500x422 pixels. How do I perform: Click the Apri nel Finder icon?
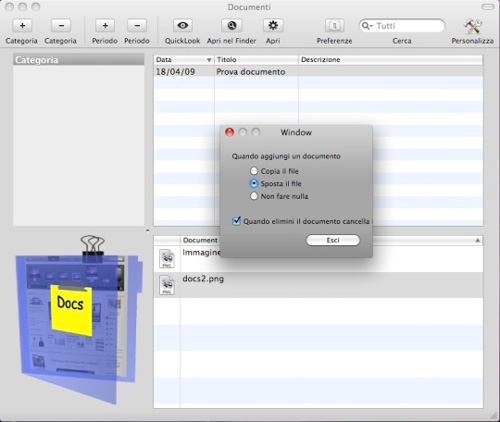[x=232, y=26]
